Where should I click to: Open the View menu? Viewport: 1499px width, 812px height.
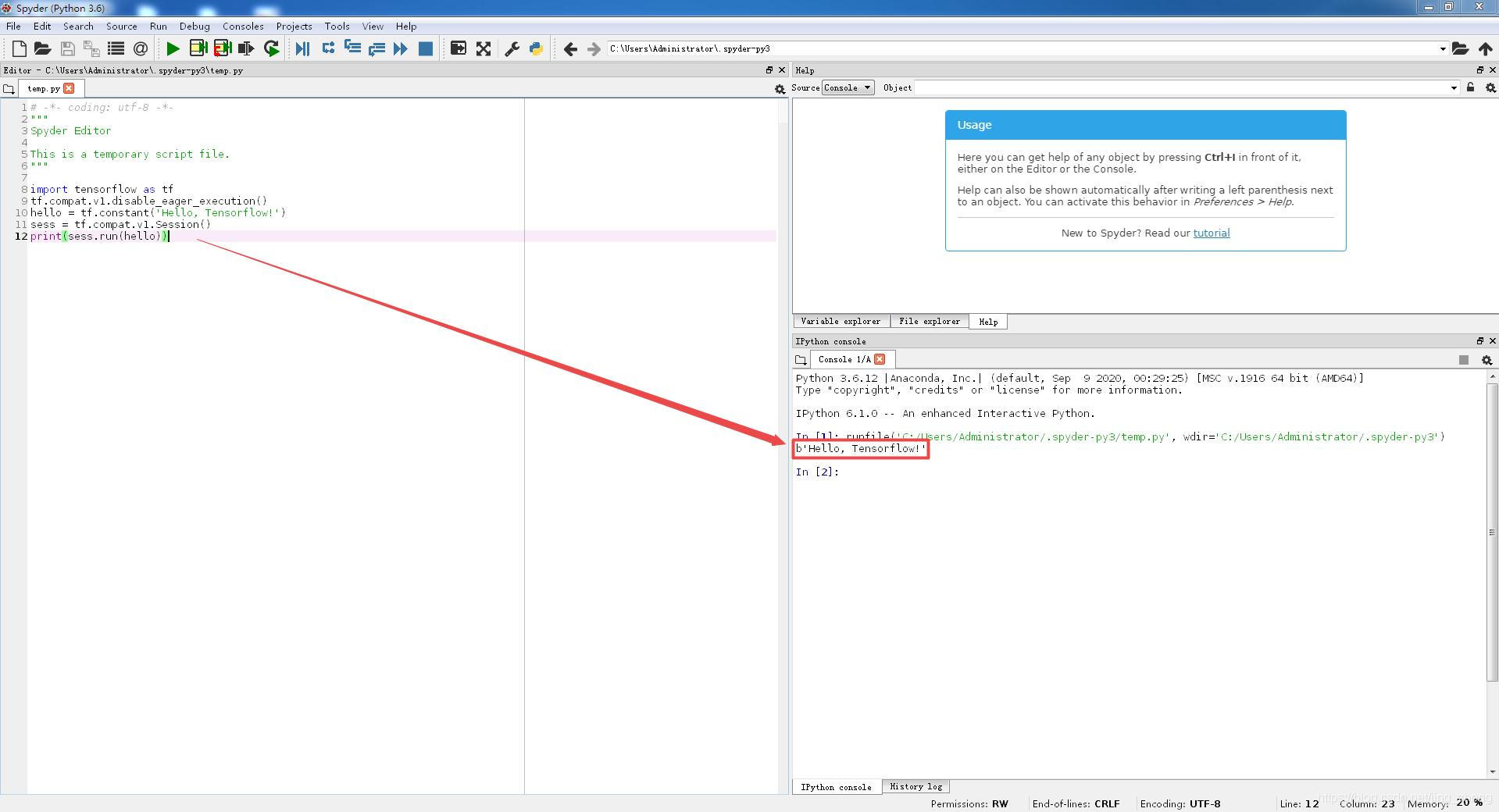click(373, 26)
